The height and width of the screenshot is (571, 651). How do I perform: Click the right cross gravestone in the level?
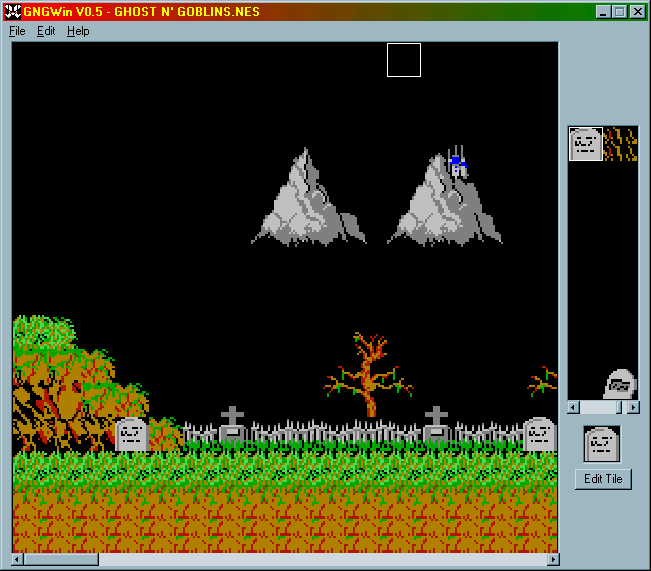click(436, 424)
